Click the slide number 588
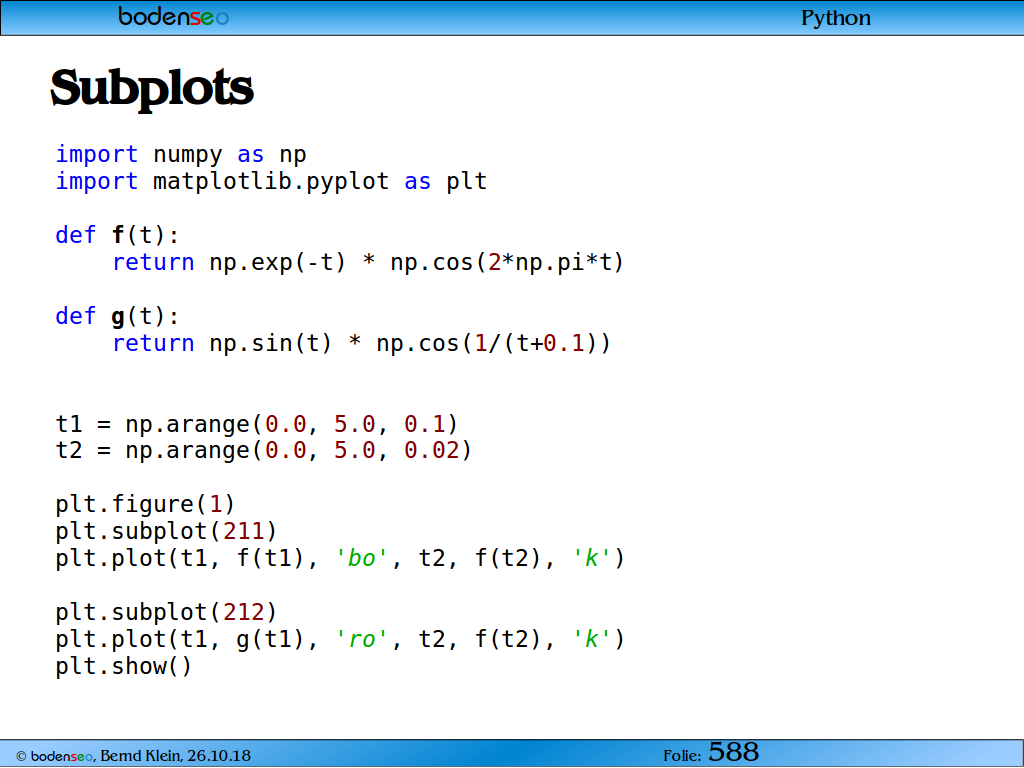Screen dimensions: 1024x768 coord(733,752)
